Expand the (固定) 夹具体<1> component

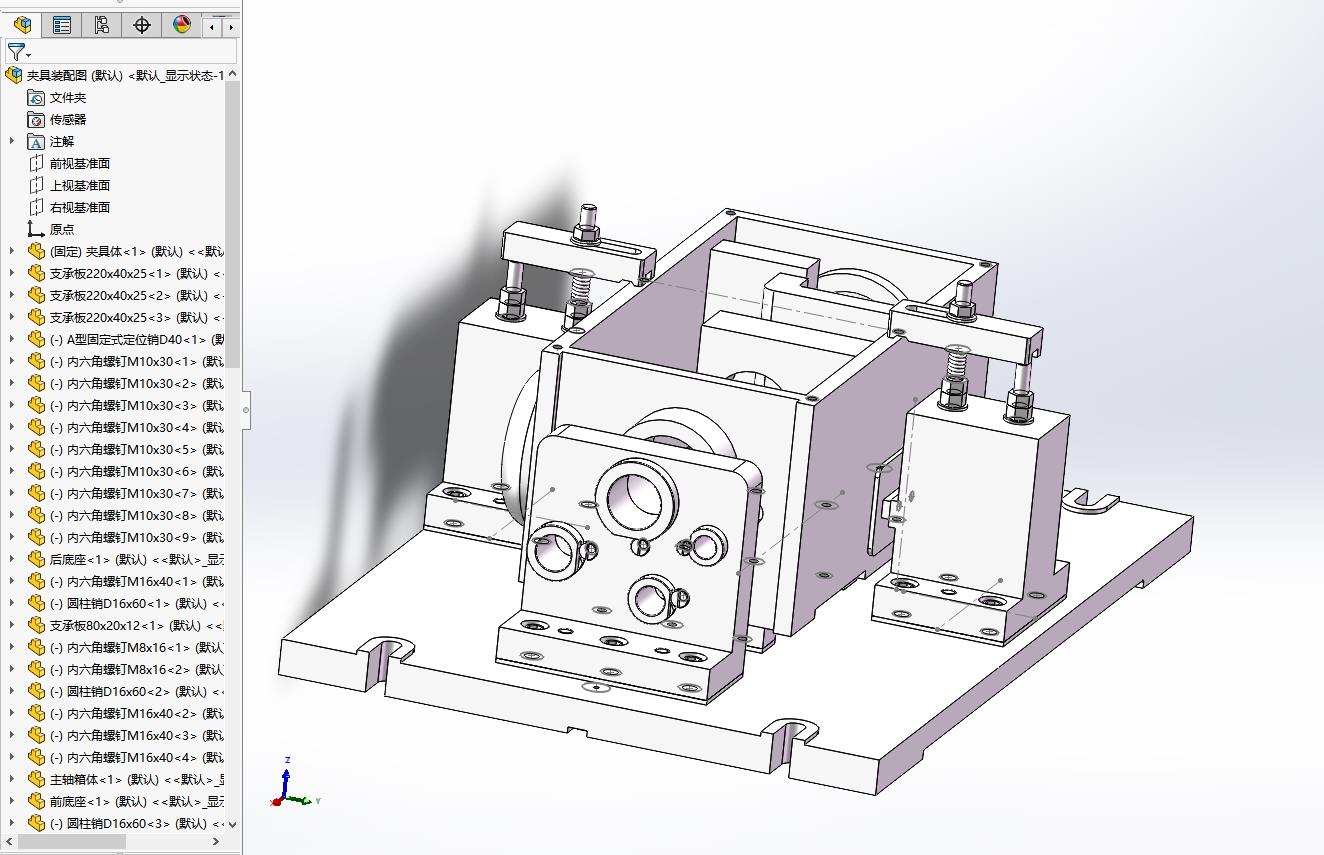[12, 251]
